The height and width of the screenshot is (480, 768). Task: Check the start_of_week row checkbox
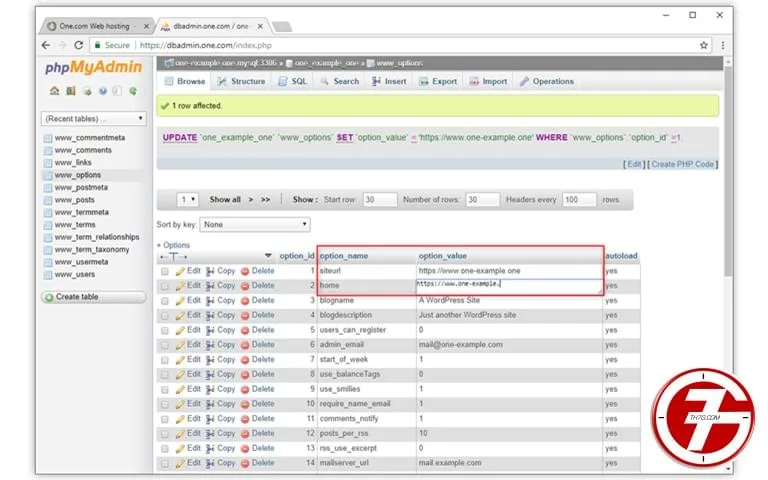[x=165, y=360]
